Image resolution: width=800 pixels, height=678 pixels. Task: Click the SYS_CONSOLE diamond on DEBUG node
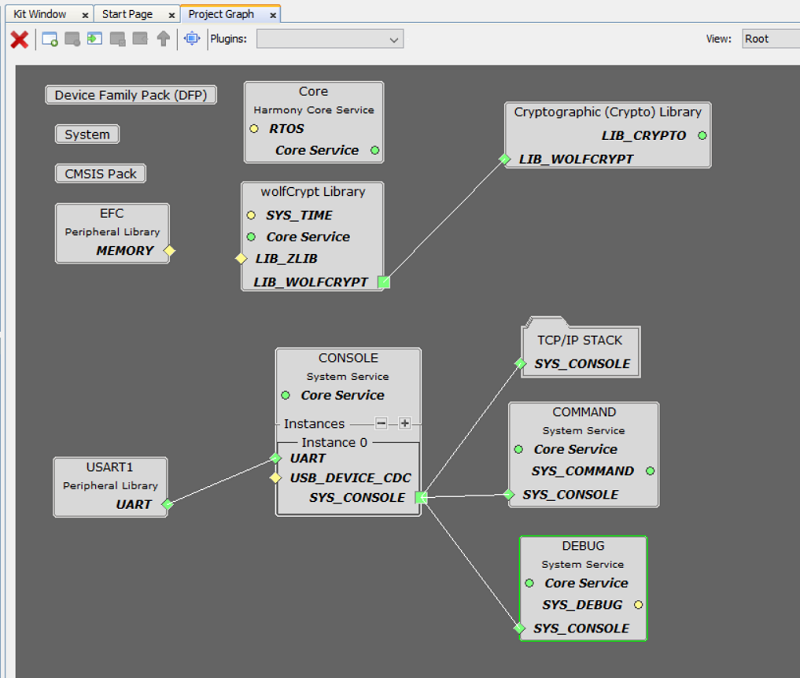pos(519,628)
